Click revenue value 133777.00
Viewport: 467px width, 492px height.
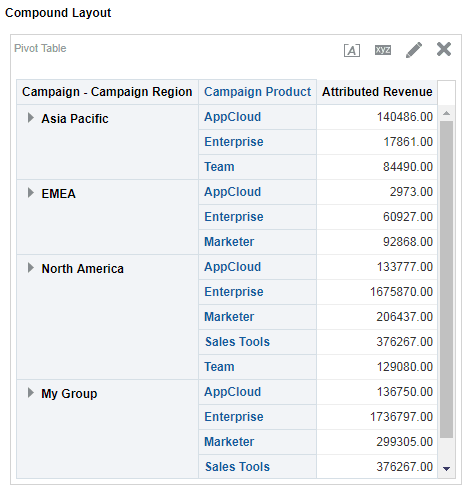pos(405,267)
